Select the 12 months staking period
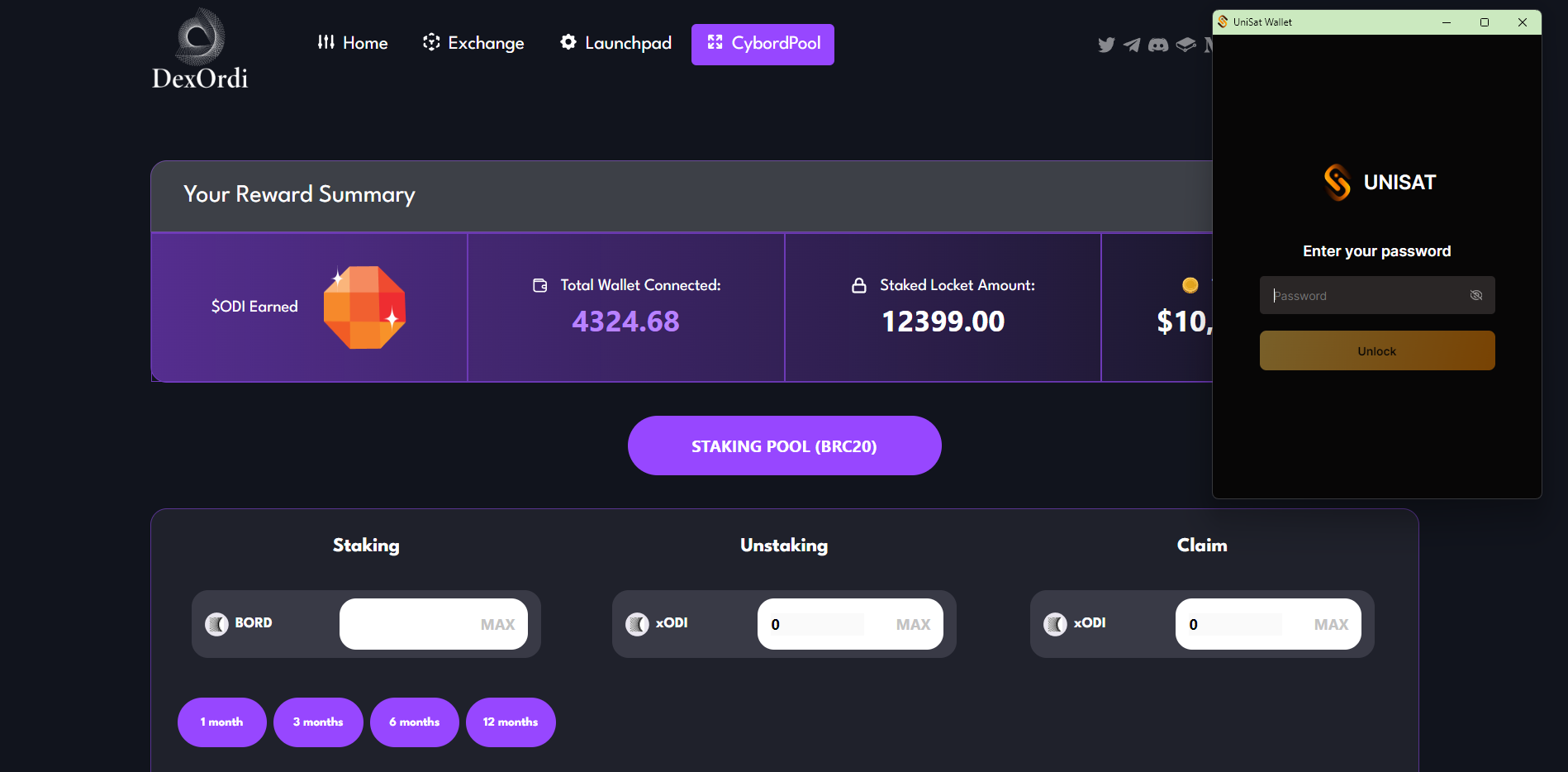The width and height of the screenshot is (1568, 772). [511, 722]
